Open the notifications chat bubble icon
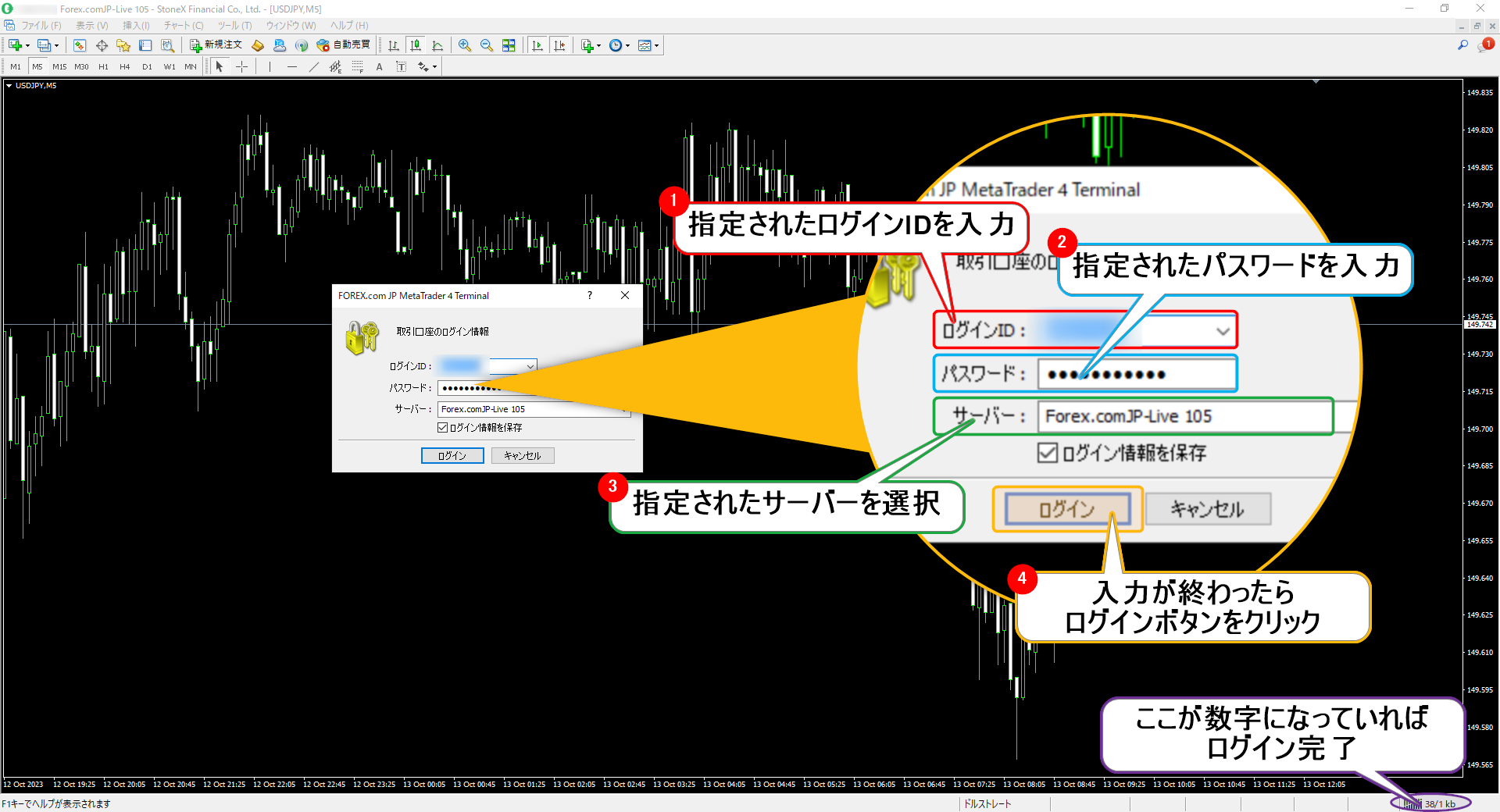The height and width of the screenshot is (812, 1500). 1484,46
